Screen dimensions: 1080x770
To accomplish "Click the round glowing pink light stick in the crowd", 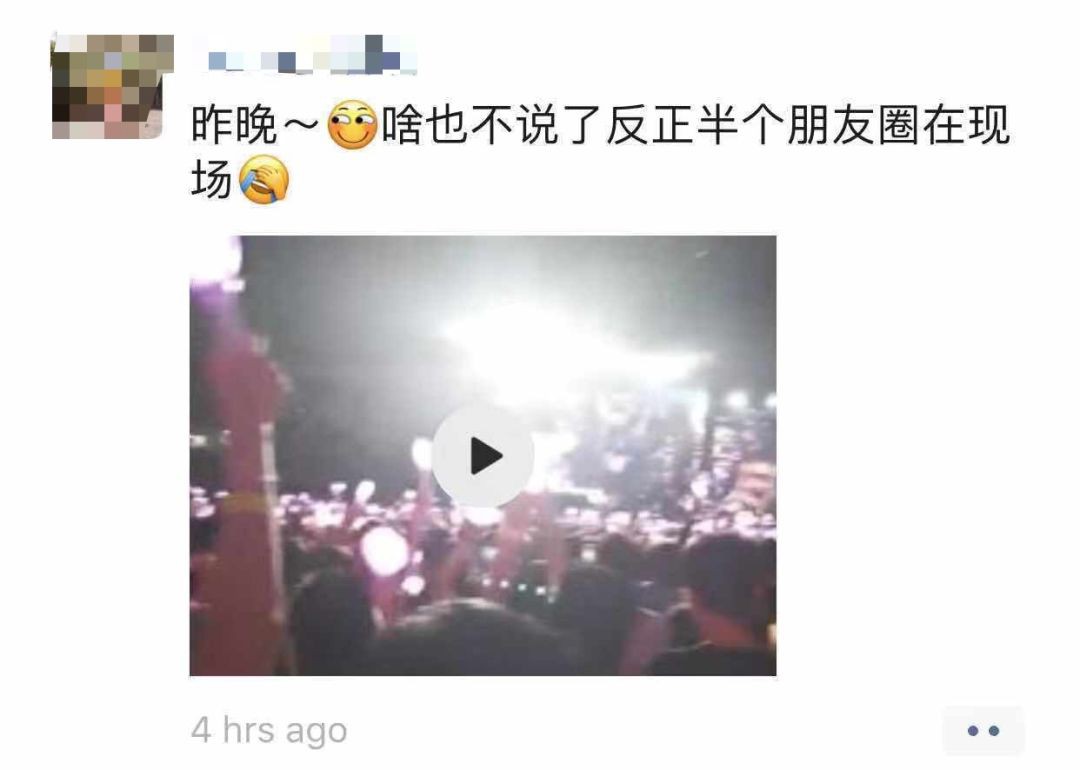I will 384,551.
